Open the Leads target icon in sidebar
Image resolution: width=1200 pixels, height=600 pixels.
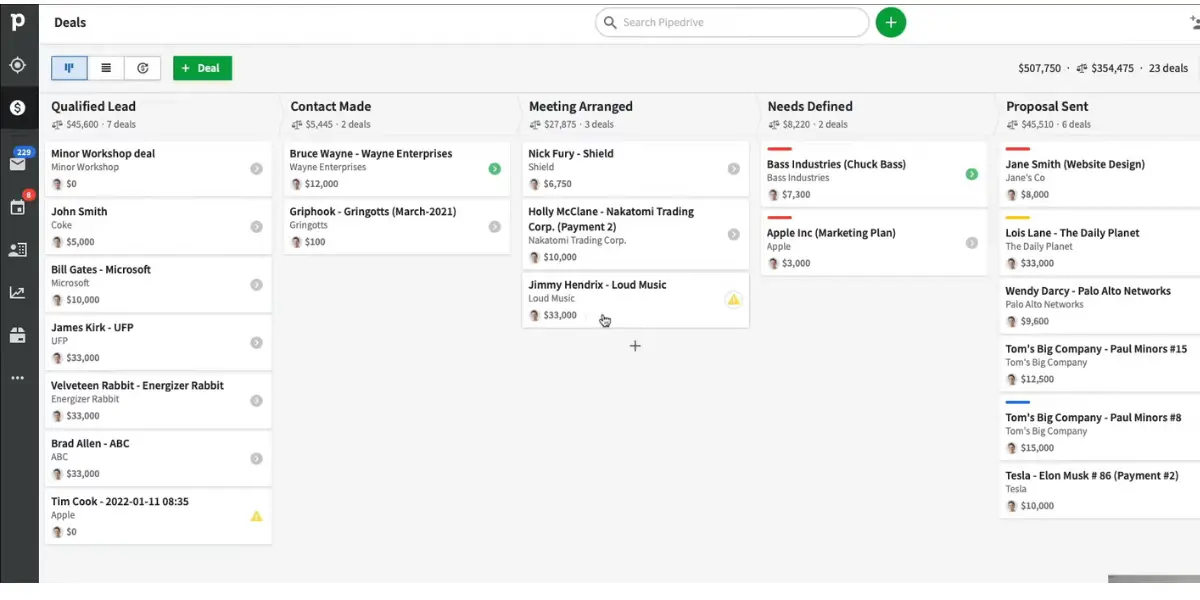18,65
